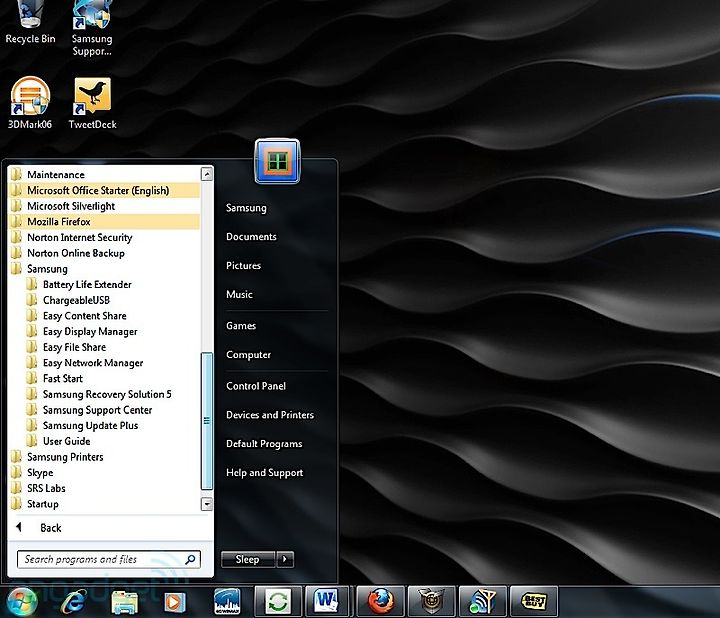Expand the SRS Labs folder
Viewport: 720px width, 618px height.
104,488
